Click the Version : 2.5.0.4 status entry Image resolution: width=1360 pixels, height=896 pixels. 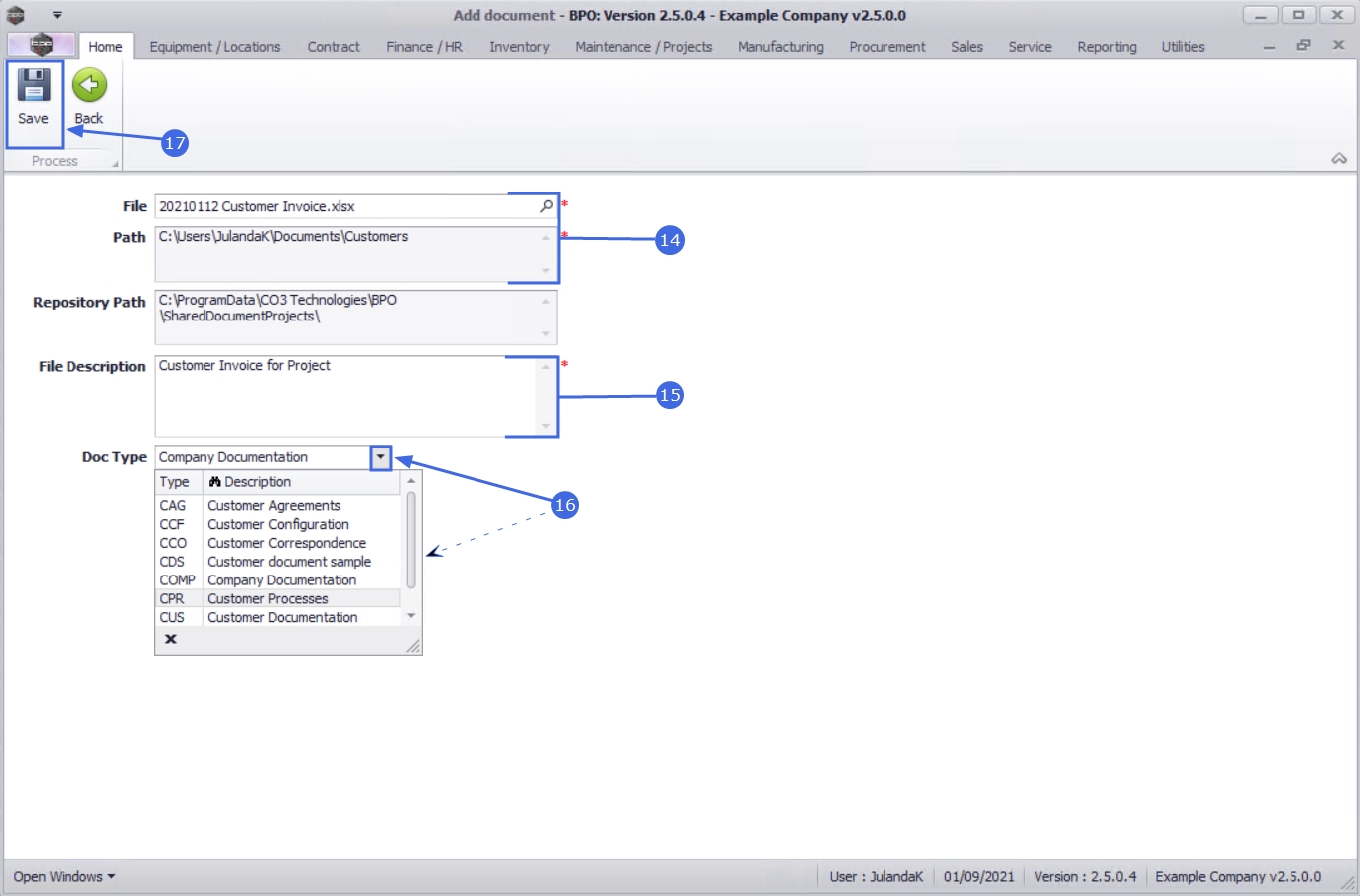(1085, 877)
